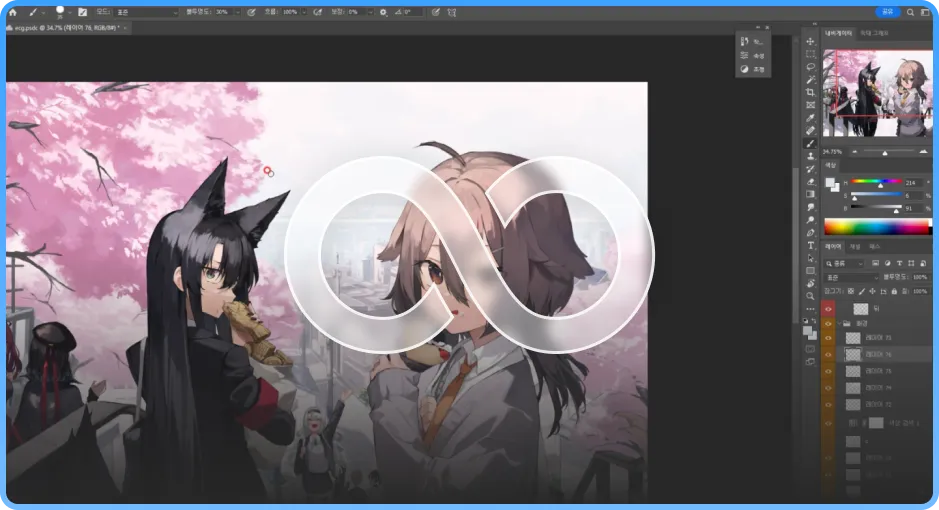The width and height of the screenshot is (939, 510).
Task: Toggle visibility of 레이어 75
Action: pos(828,371)
